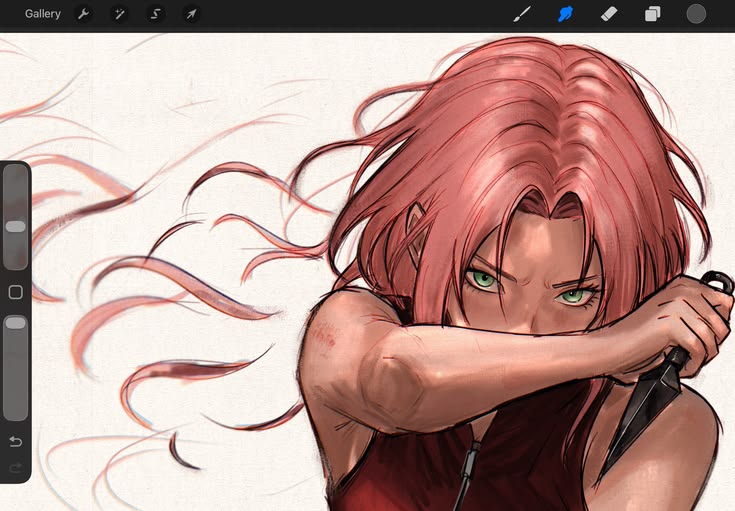Screen dimensions: 735x511
Task: Tap the character's left green eye
Action: pos(484,280)
